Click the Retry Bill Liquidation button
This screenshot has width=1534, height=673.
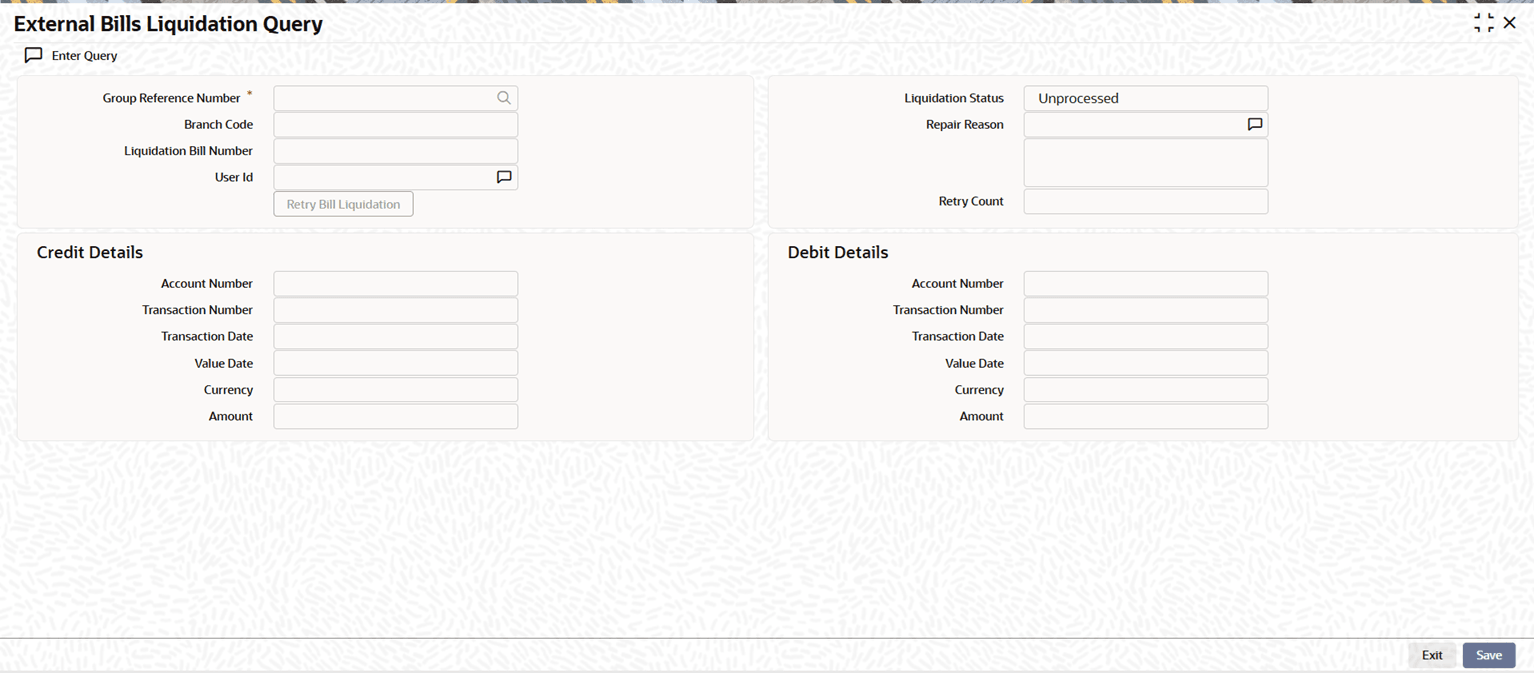pos(343,204)
